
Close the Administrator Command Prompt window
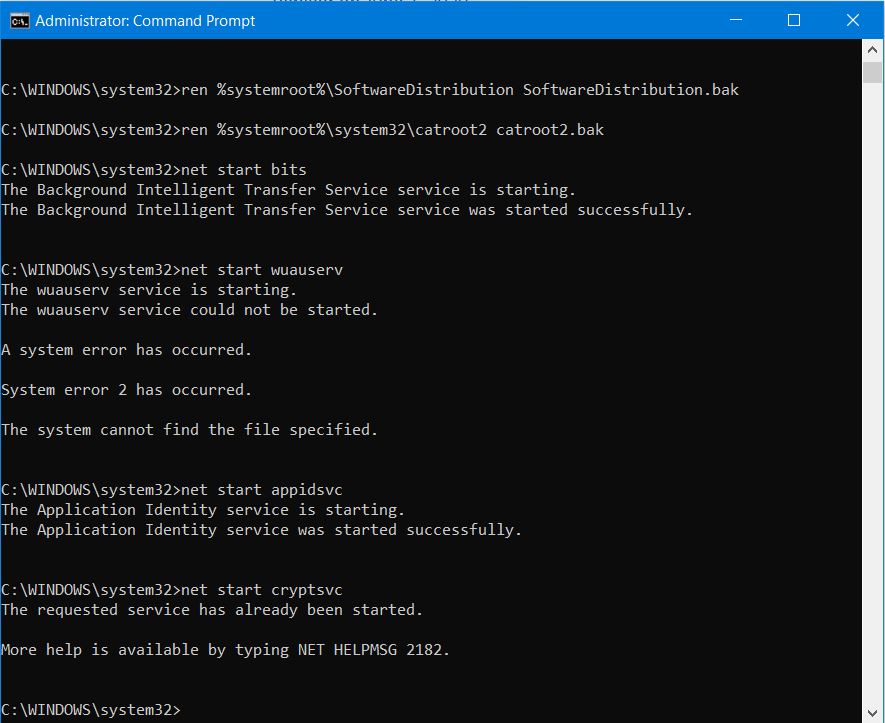[x=853, y=20]
